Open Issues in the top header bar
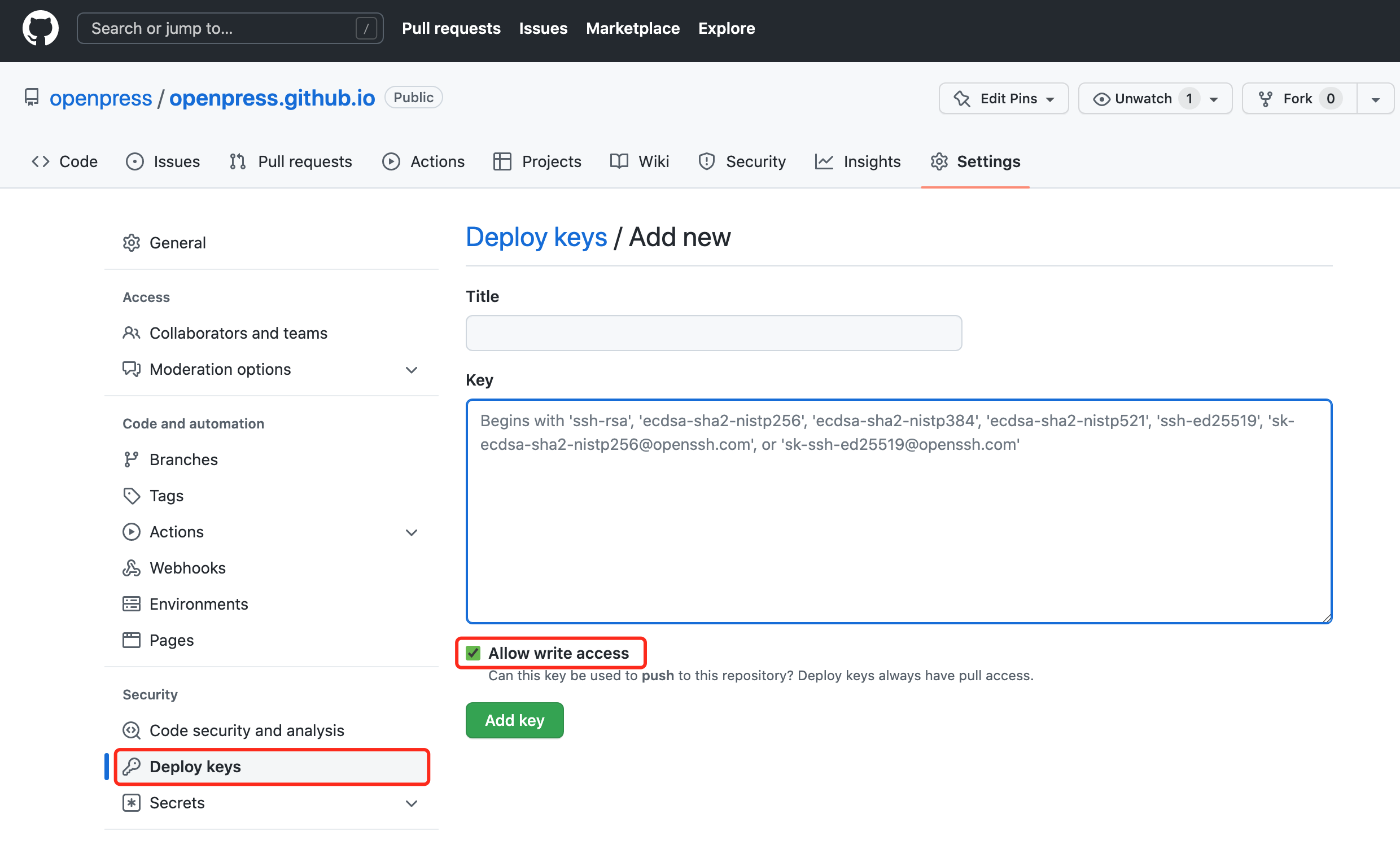1400x849 pixels. click(542, 28)
